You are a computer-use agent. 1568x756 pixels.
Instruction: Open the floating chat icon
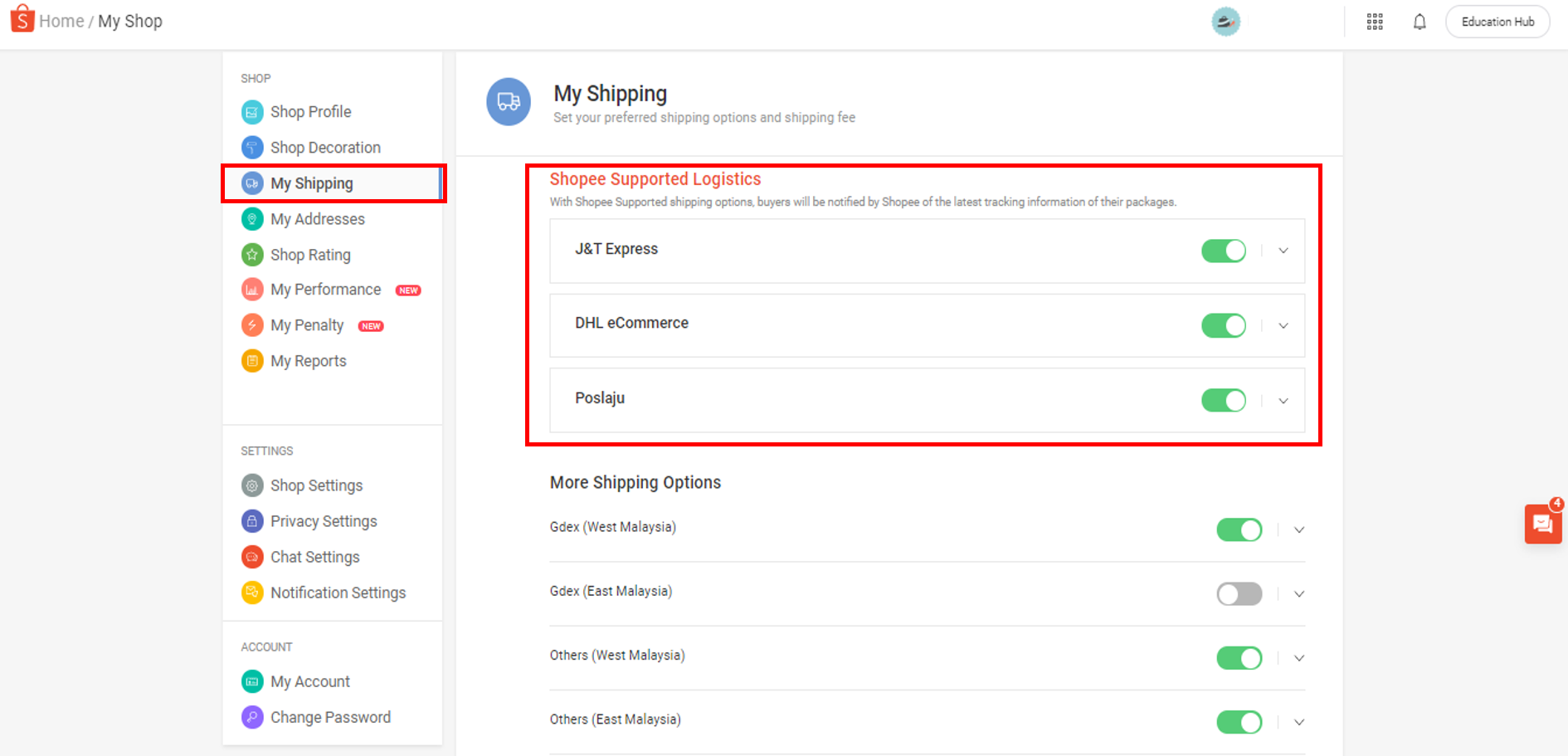pos(1542,524)
